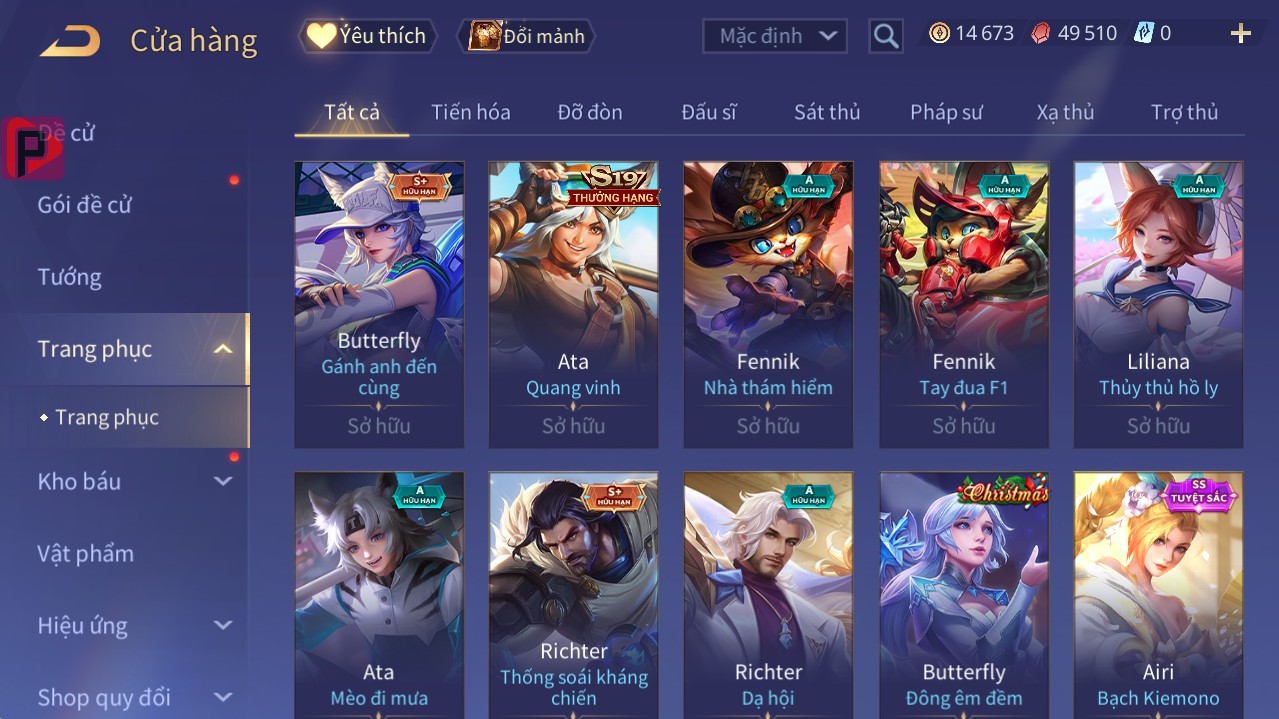
Task: Select the Tiến hóa tab
Action: [471, 112]
